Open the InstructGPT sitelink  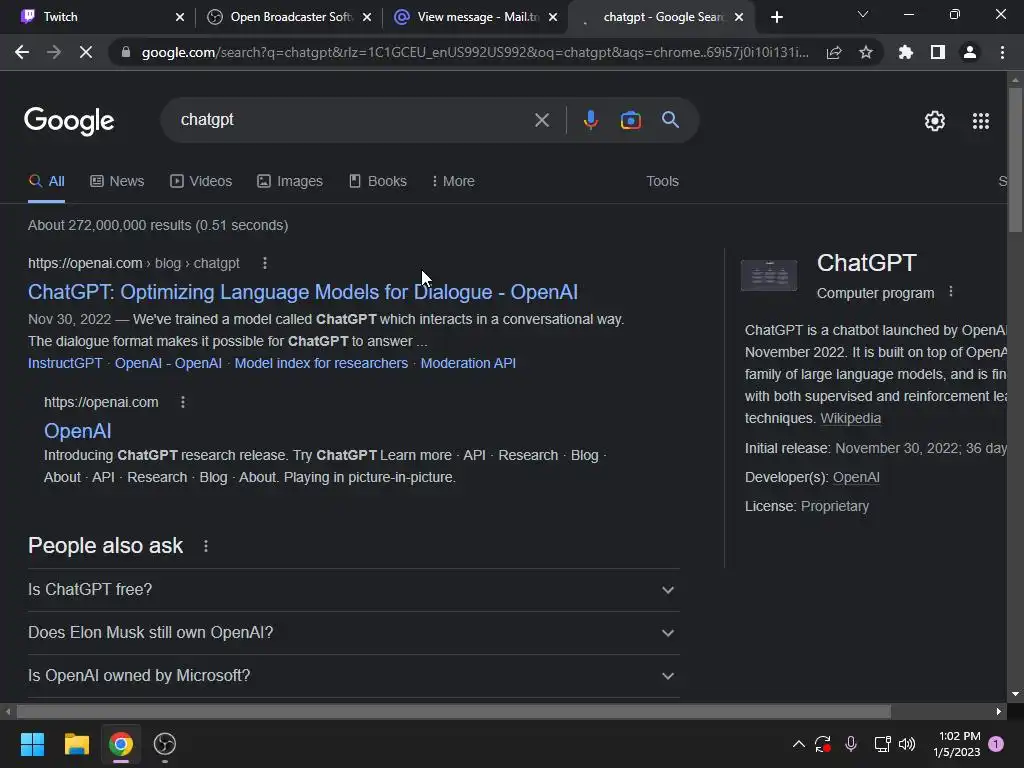tap(65, 363)
